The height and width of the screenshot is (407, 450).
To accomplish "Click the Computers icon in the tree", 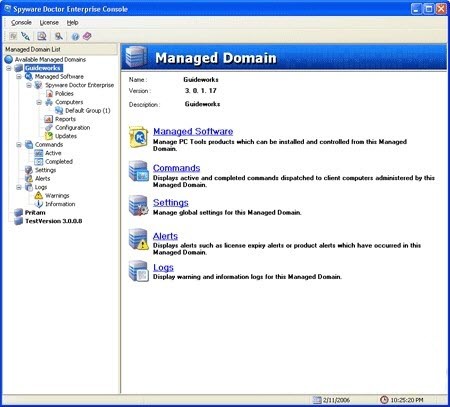I will [49, 102].
